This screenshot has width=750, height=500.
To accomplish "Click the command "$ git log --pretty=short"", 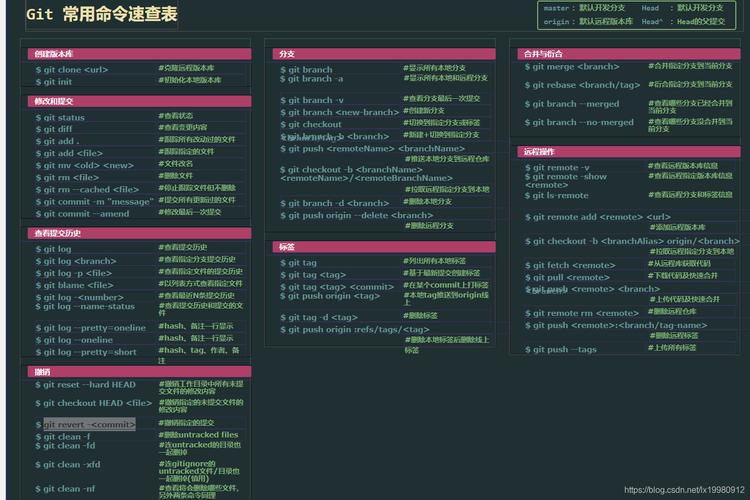I will pyautogui.click(x=86, y=352).
